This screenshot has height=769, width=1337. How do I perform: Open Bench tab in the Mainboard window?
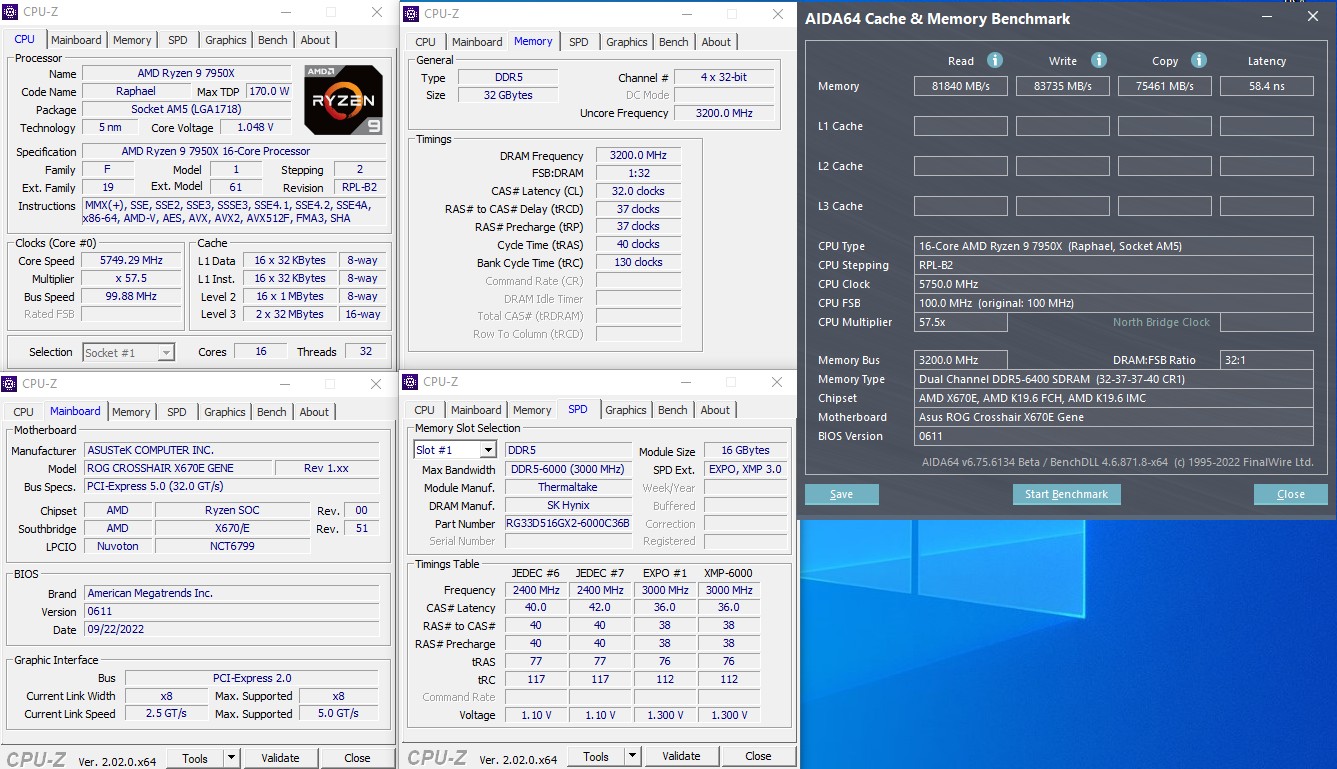point(272,412)
